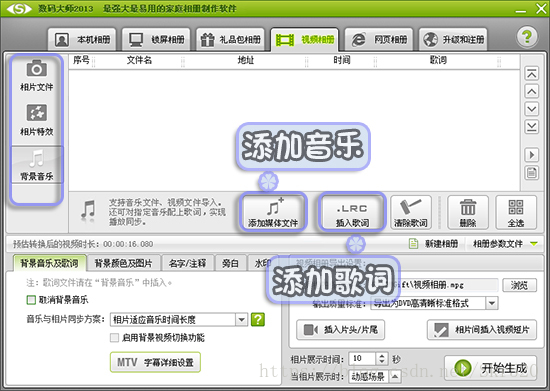Click 预估转换后的视频时长 status text
This screenshot has height=391, width=550.
(x=83, y=244)
